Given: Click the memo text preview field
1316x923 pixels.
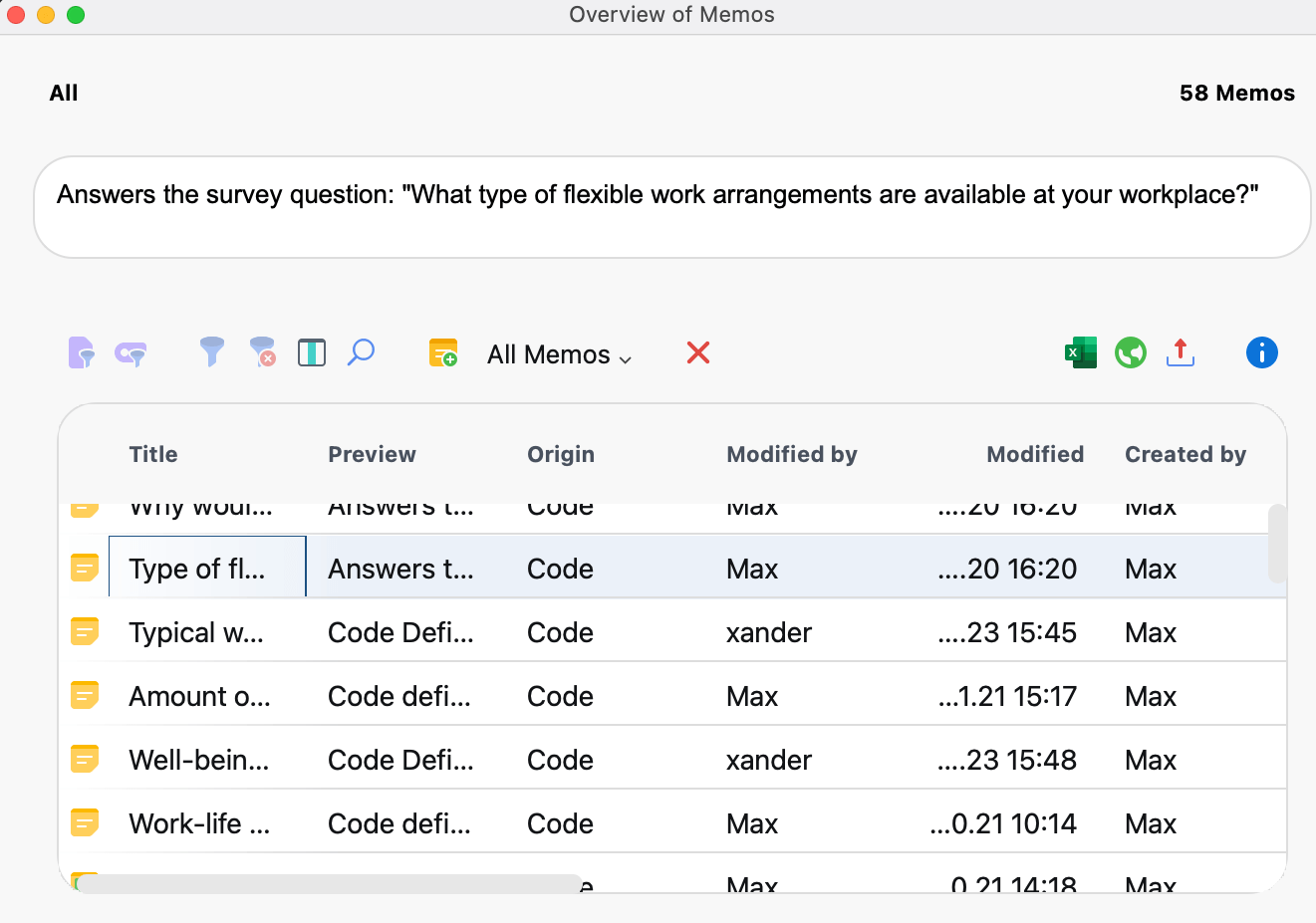Looking at the screenshot, I should pos(671,207).
